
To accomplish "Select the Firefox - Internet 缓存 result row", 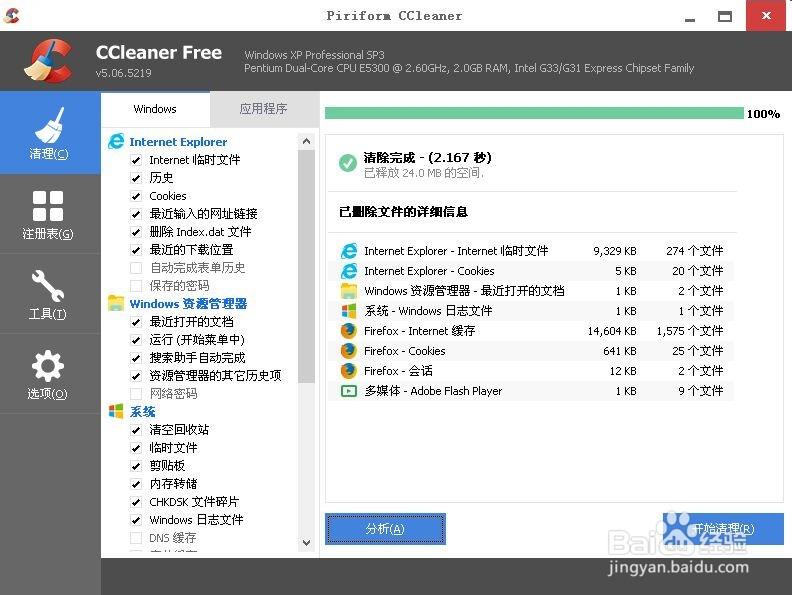I will pos(530,331).
